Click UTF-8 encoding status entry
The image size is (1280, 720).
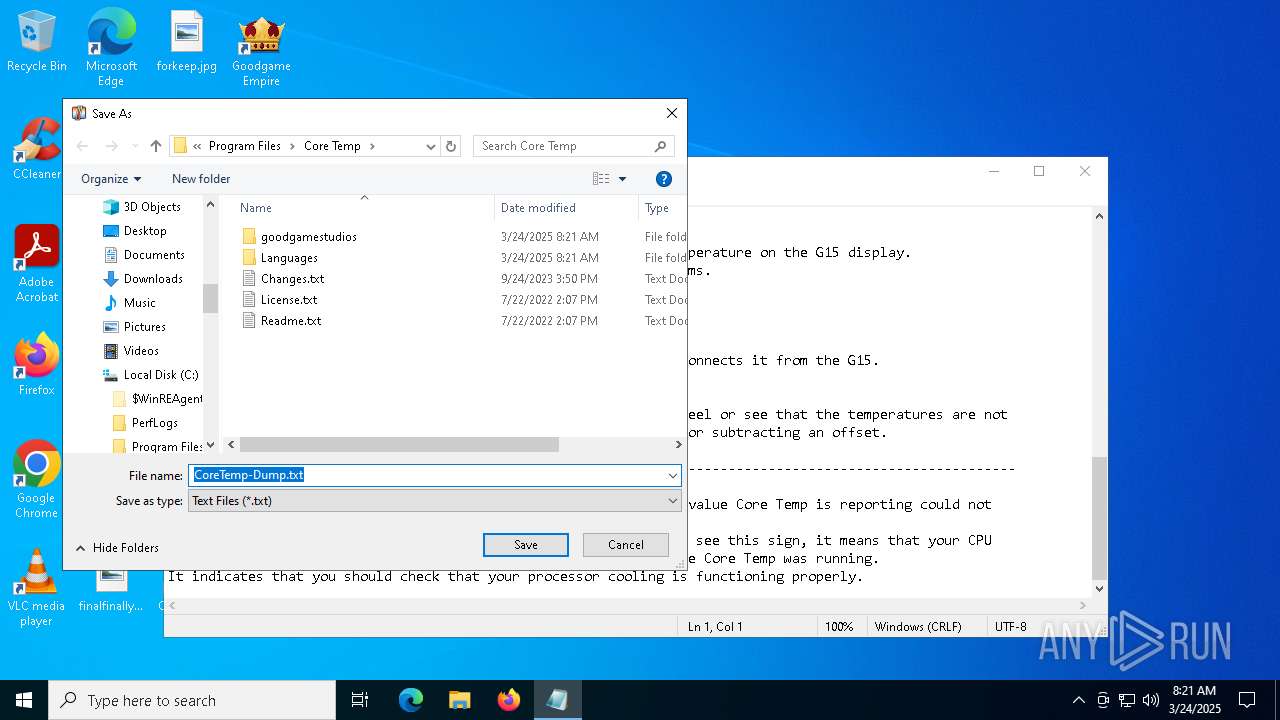[x=1010, y=627]
